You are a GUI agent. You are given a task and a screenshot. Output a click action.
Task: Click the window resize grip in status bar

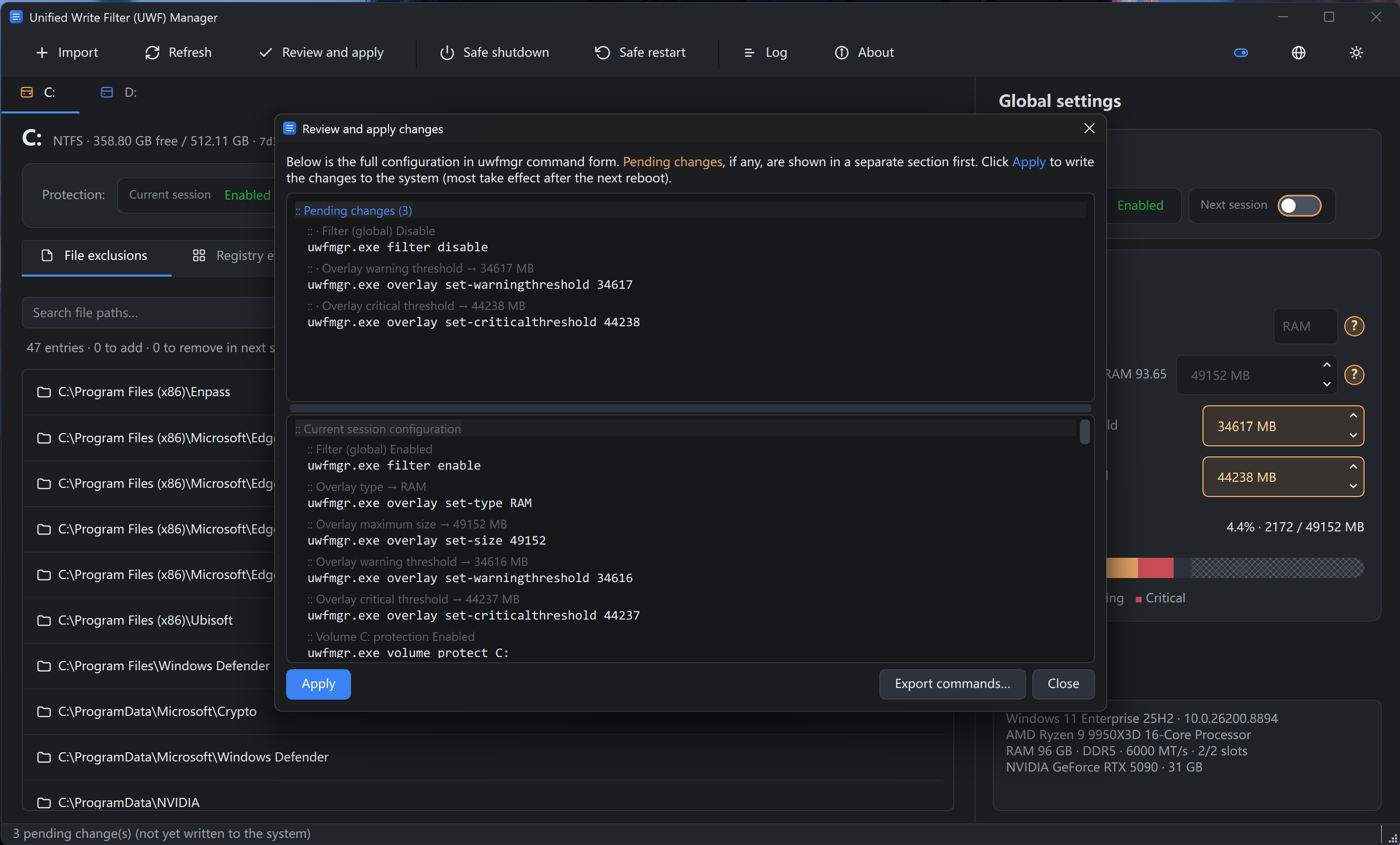click(x=1392, y=837)
